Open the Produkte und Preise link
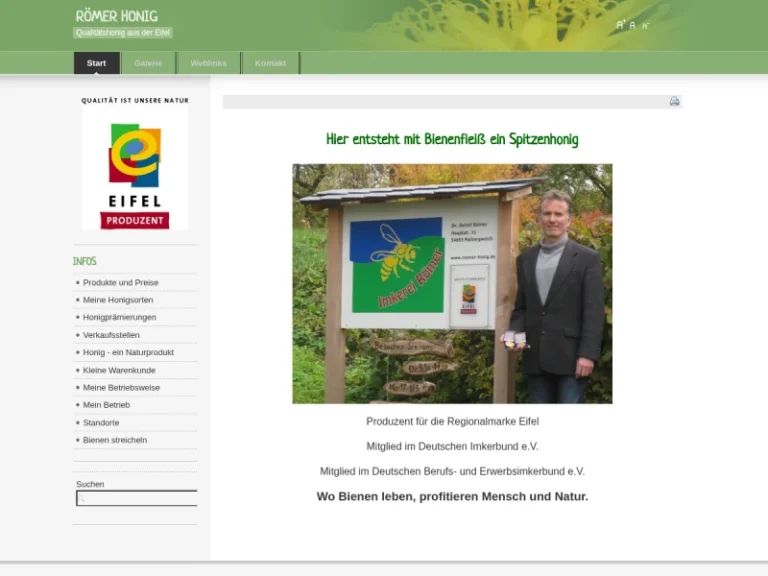 click(x=120, y=283)
